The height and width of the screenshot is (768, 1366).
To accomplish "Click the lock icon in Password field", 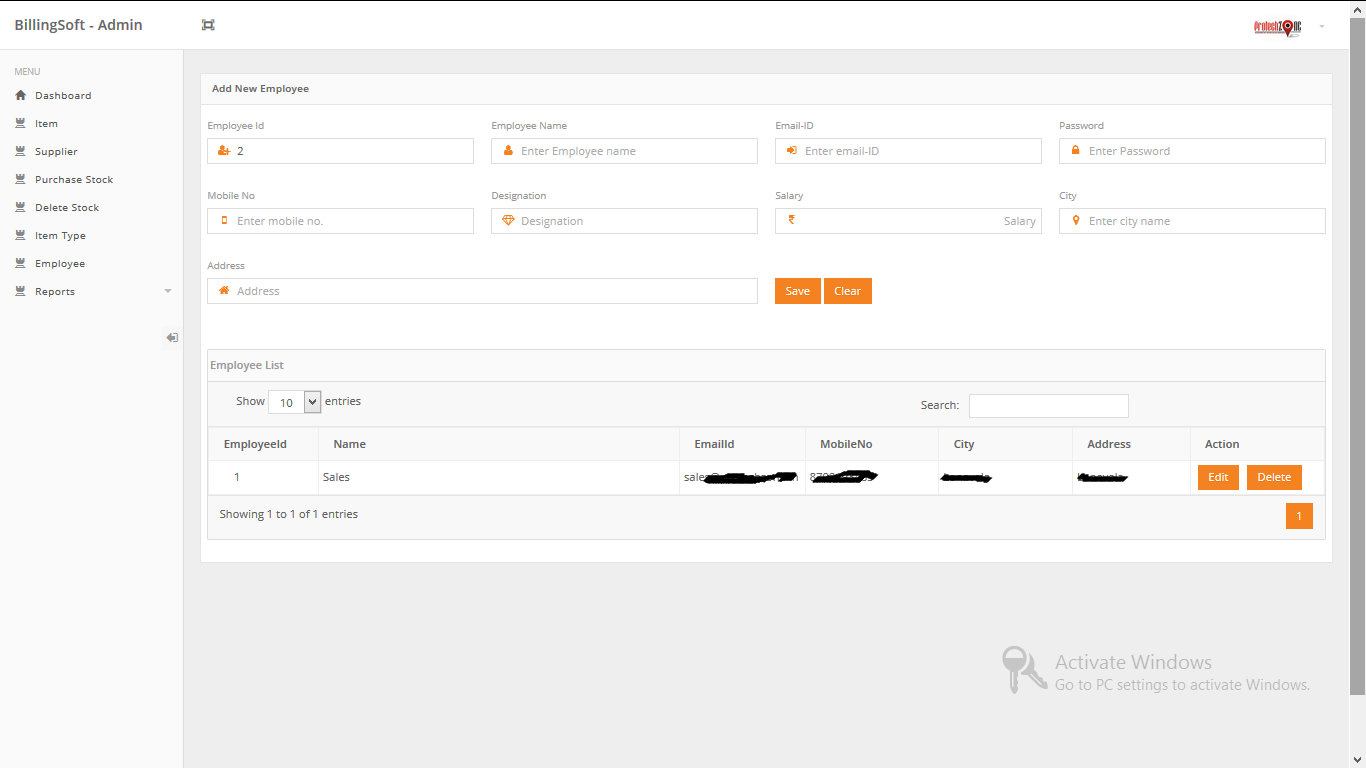I will [1076, 151].
